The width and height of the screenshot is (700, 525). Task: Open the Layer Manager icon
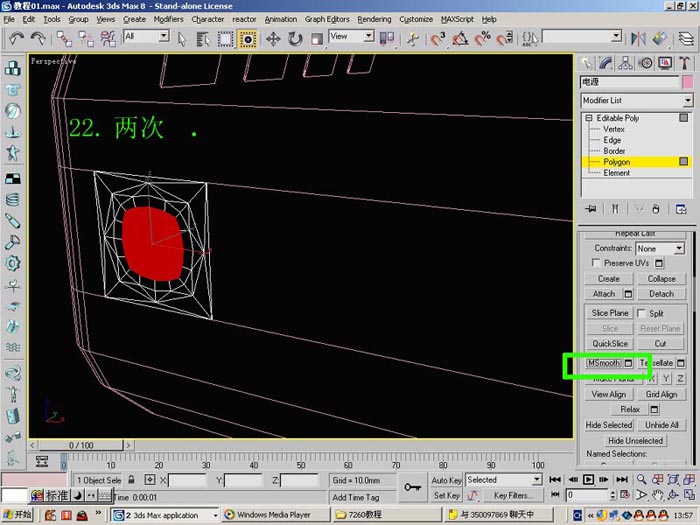(x=686, y=39)
